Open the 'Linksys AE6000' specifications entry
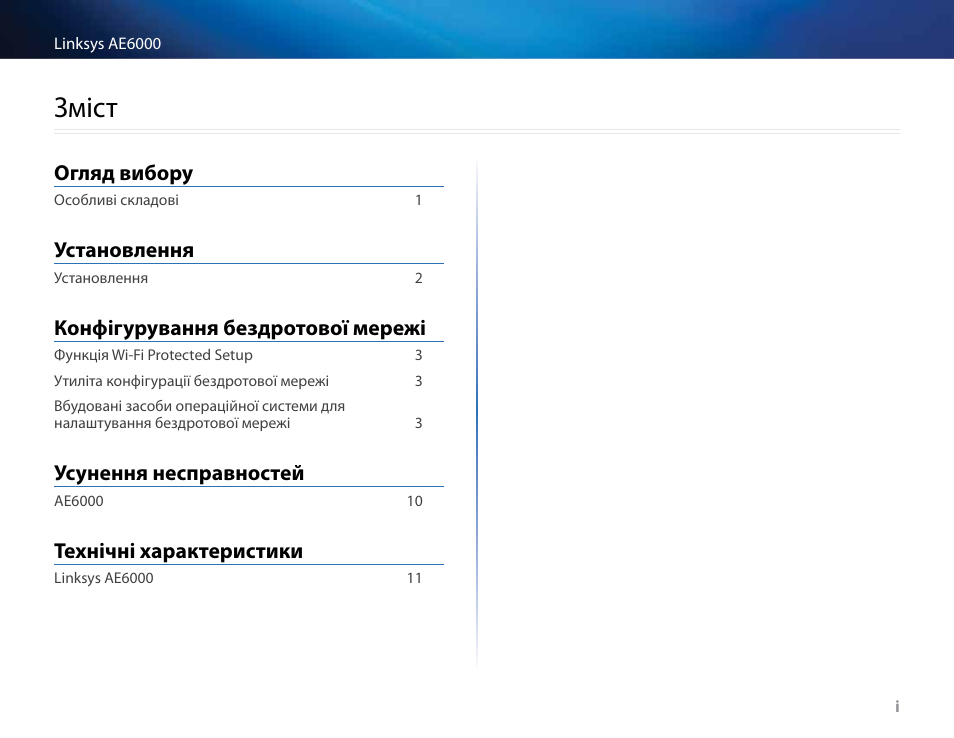 coord(104,578)
